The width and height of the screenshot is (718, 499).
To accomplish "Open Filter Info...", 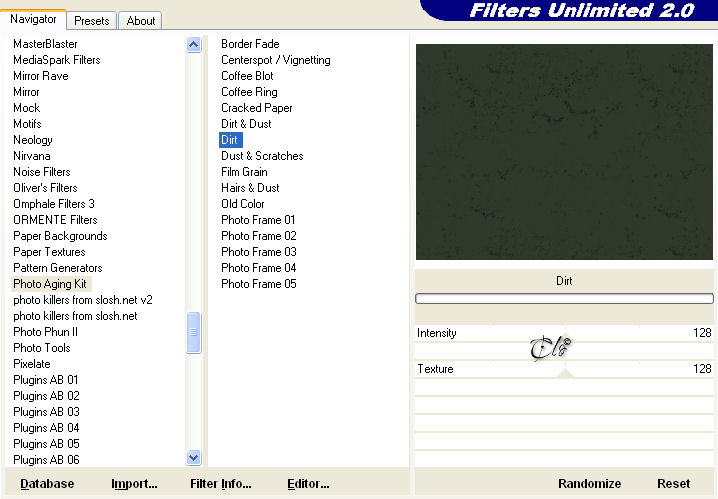I will pos(221,483).
